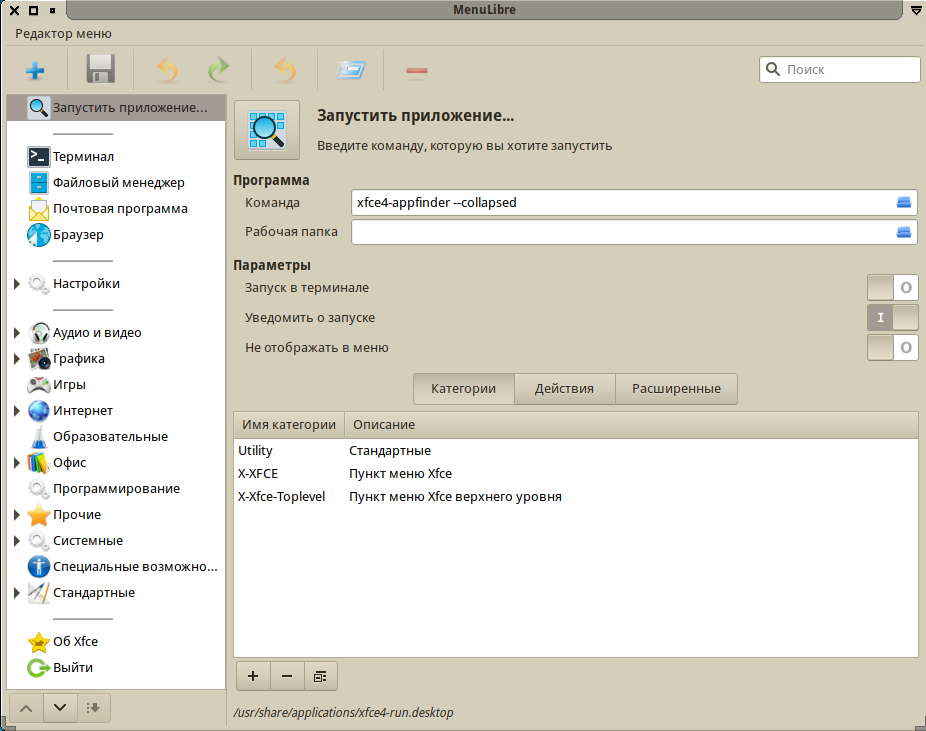Delete the launcher with the red minus icon
The height and width of the screenshot is (731, 926).
(x=416, y=70)
